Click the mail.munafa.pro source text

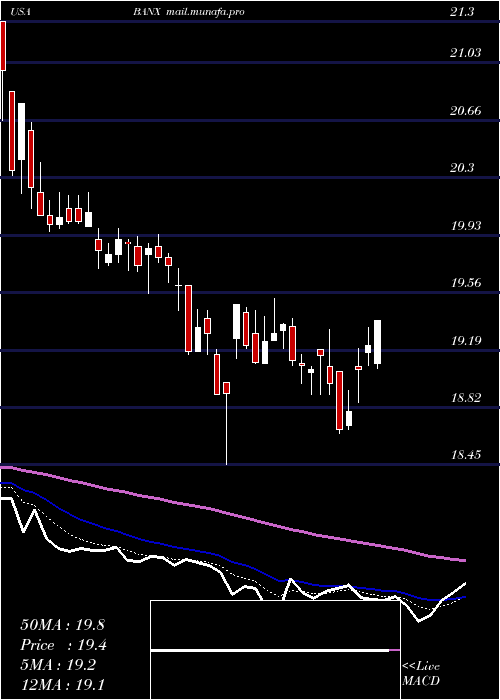(x=205, y=12)
